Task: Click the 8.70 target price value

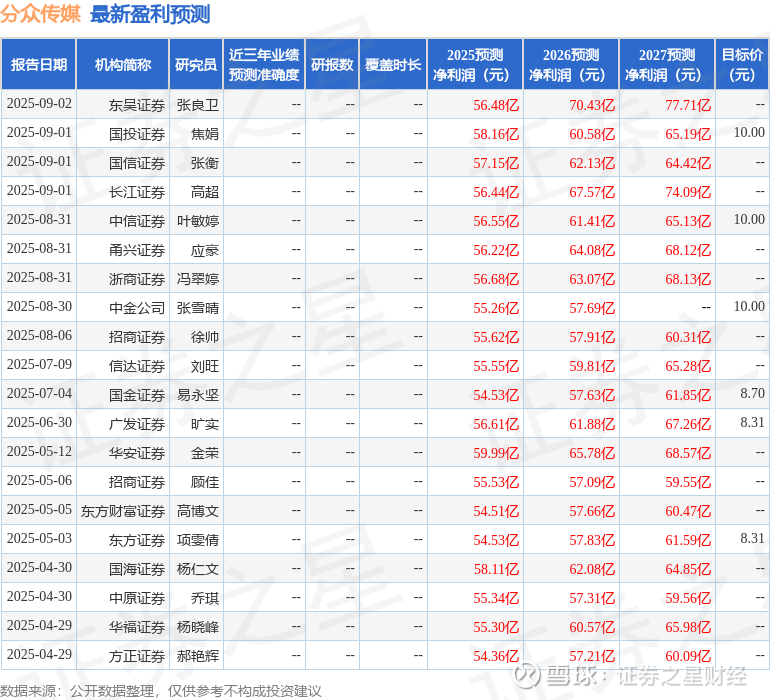Action: pos(753,393)
